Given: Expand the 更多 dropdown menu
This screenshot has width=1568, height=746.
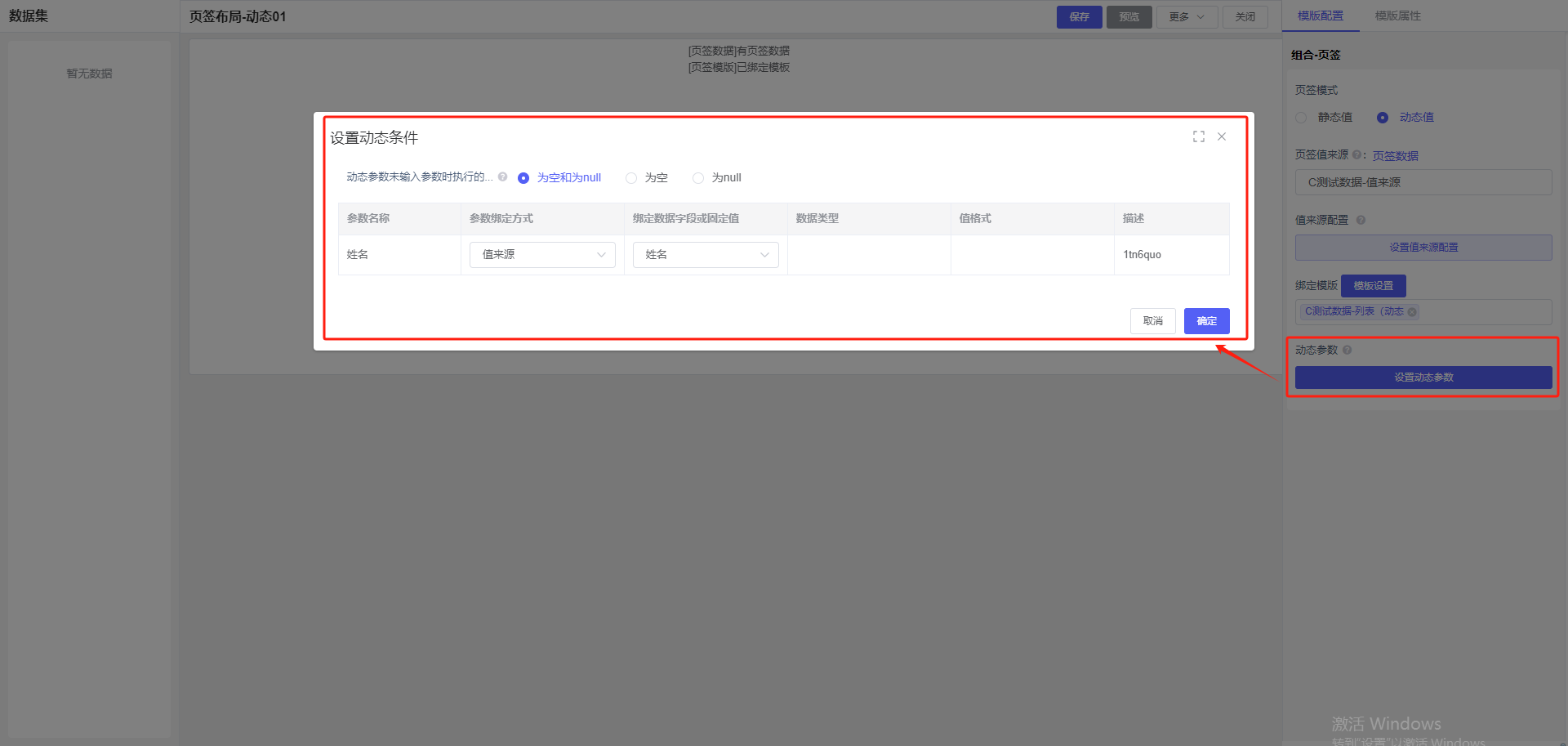Looking at the screenshot, I should pyautogui.click(x=1187, y=17).
